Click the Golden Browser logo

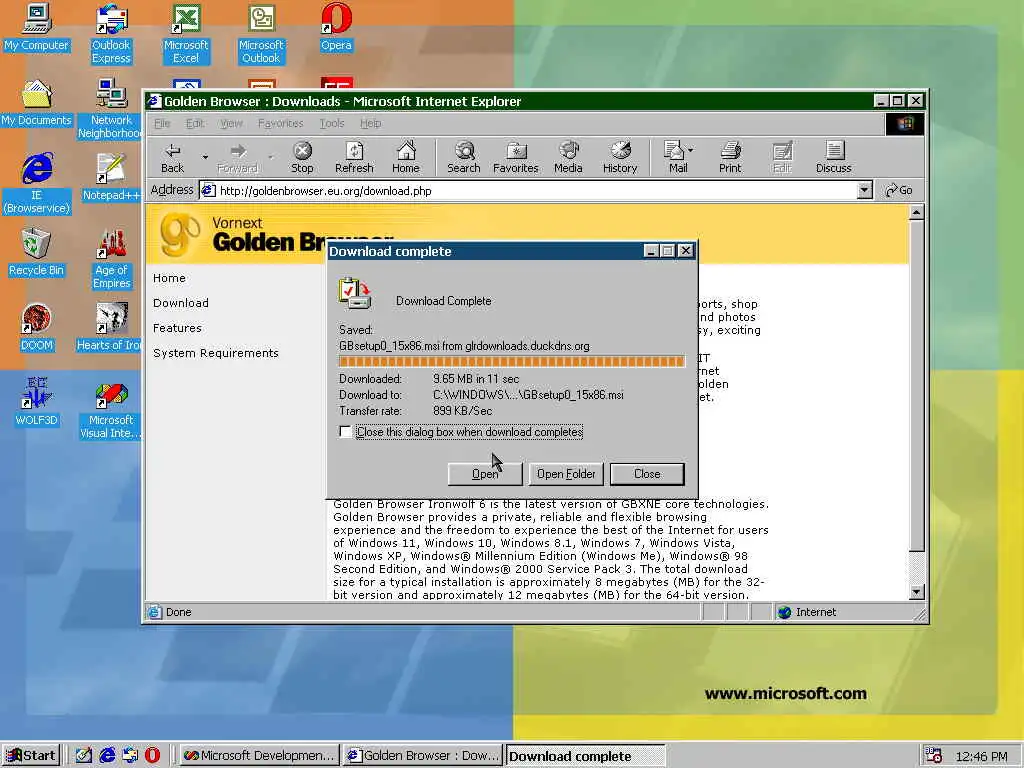pos(180,234)
